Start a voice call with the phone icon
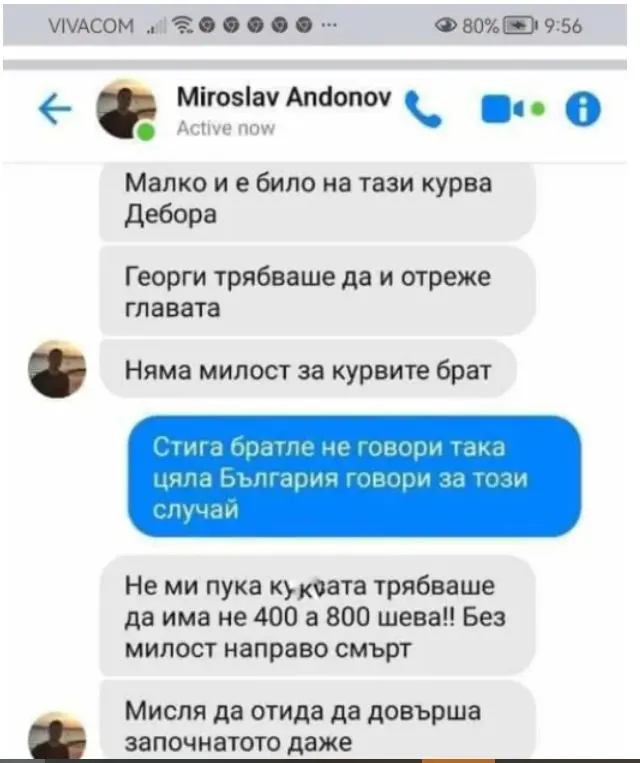This screenshot has height=763, width=640. click(x=423, y=109)
